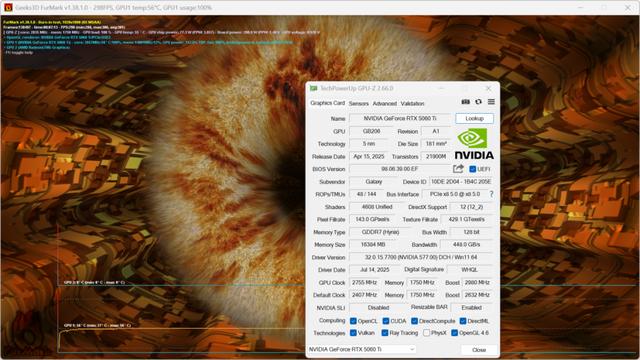640x360 pixels.
Task: Click the GPU Name text field
Action: pyautogui.click(x=400, y=118)
